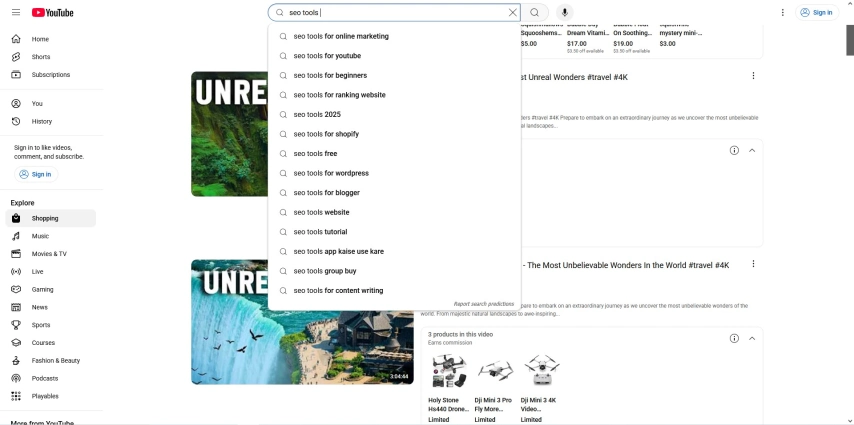Collapse the second video's products section chevron
Screen dimensions: 854x425
click(752, 338)
